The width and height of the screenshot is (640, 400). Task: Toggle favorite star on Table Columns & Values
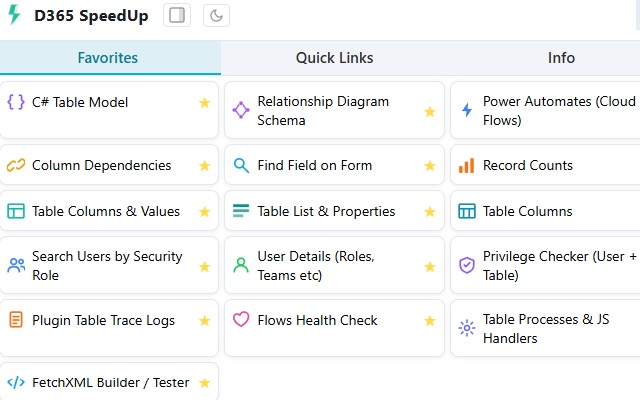(x=204, y=211)
